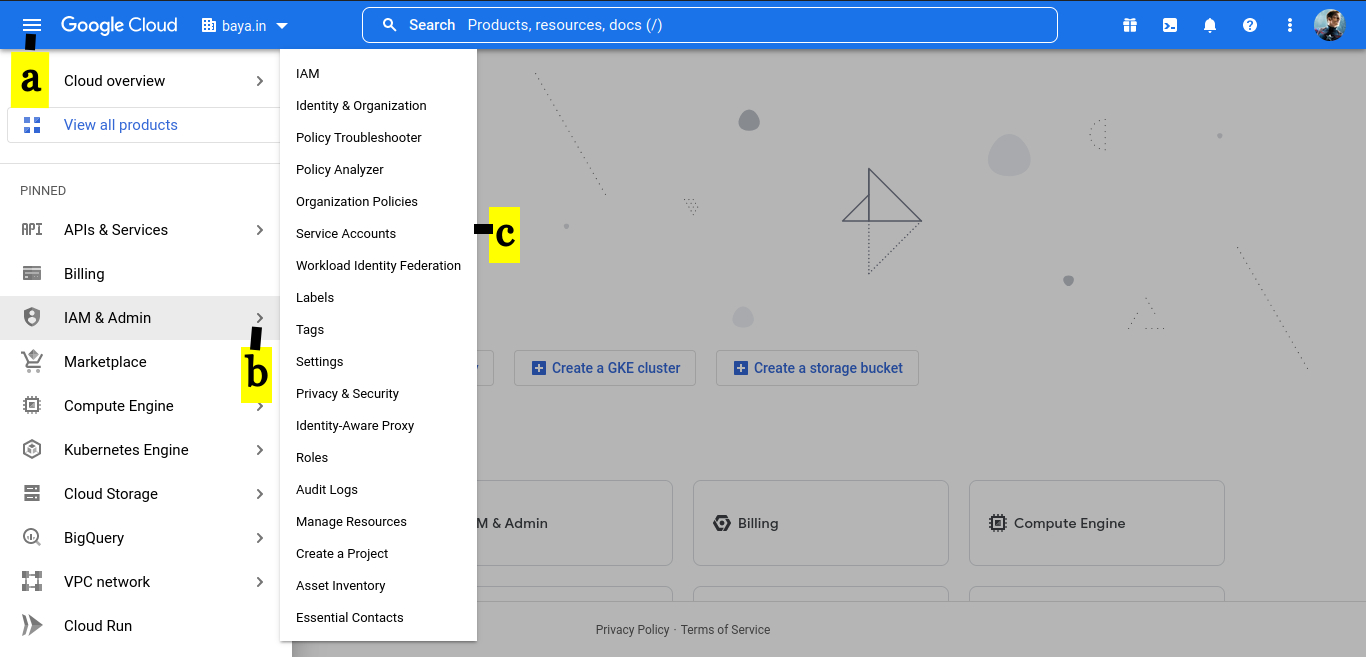This screenshot has width=1366, height=657.
Task: Open the Privacy Policy link
Action: tap(633, 630)
